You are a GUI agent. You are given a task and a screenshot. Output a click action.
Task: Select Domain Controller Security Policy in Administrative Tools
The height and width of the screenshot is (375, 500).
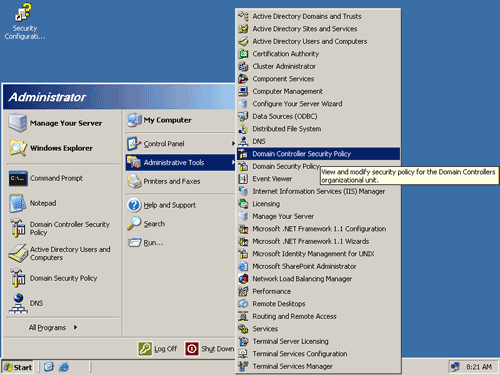point(318,154)
